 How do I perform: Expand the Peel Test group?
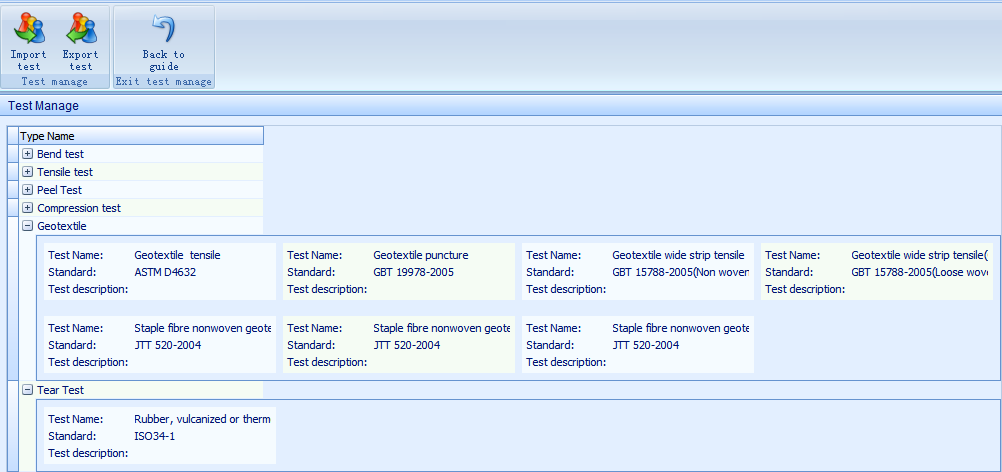pyautogui.click(x=28, y=190)
